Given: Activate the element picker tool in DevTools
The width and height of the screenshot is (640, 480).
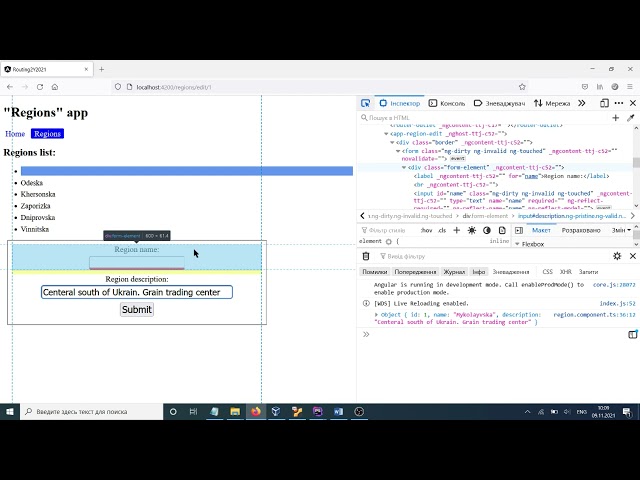Looking at the screenshot, I should tap(366, 103).
